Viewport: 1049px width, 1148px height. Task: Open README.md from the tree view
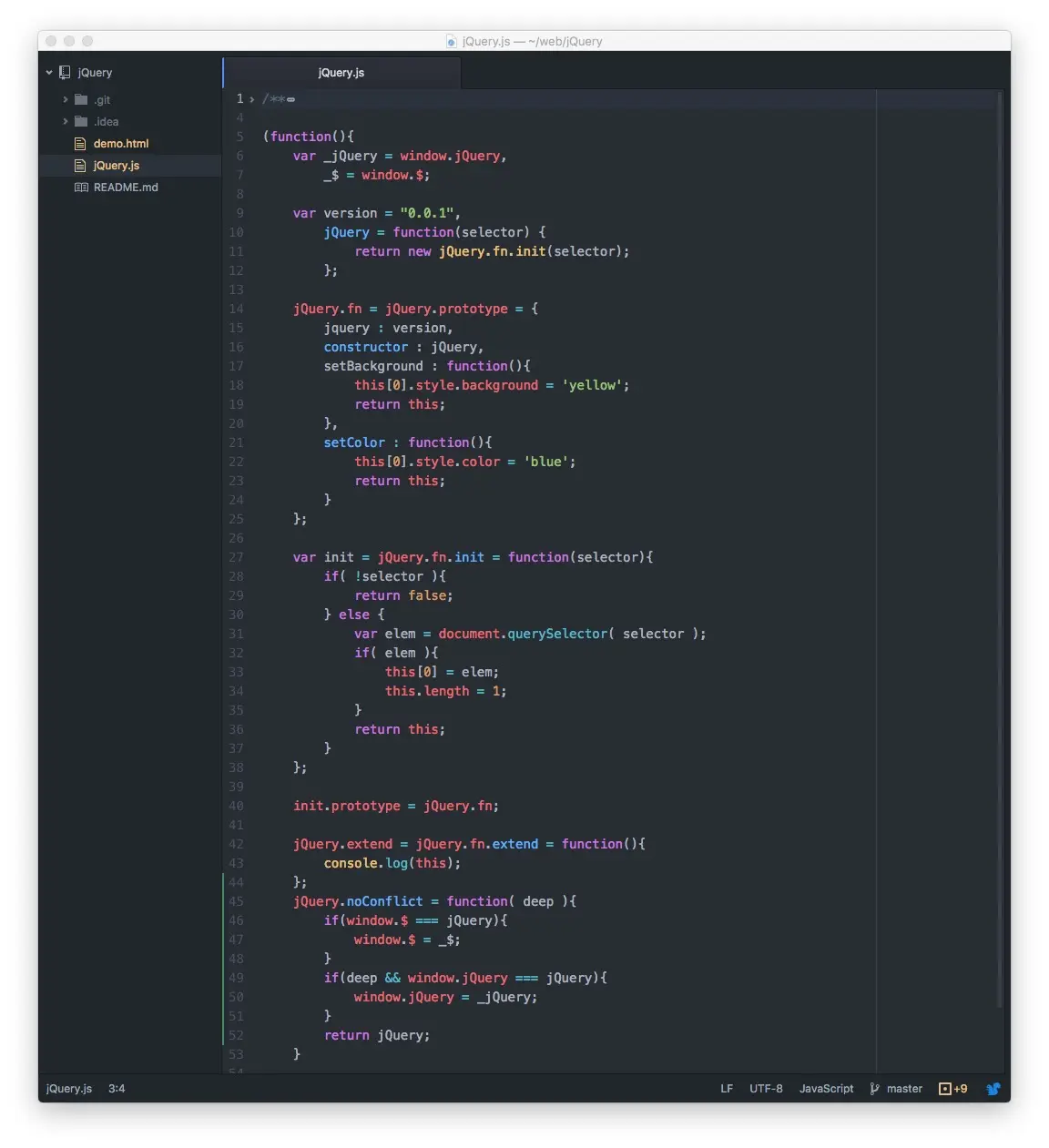(x=126, y=188)
